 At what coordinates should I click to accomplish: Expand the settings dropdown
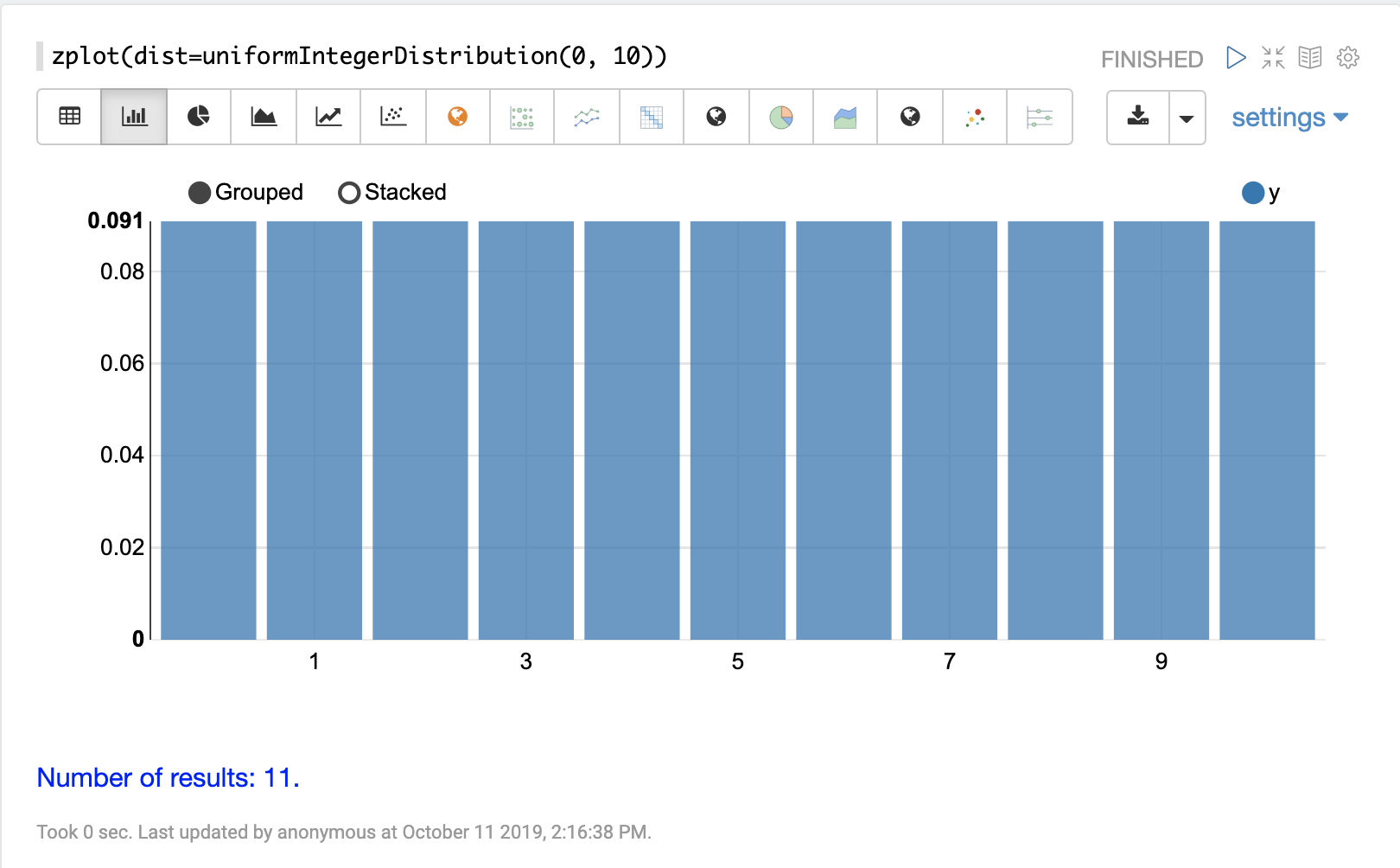[1289, 118]
